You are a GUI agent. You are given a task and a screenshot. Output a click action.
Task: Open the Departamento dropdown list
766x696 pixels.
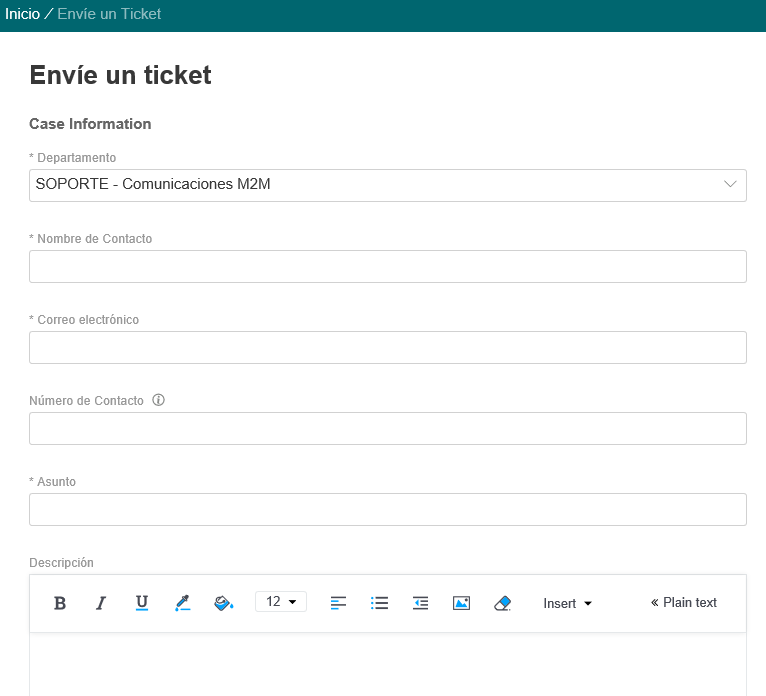tap(388, 186)
